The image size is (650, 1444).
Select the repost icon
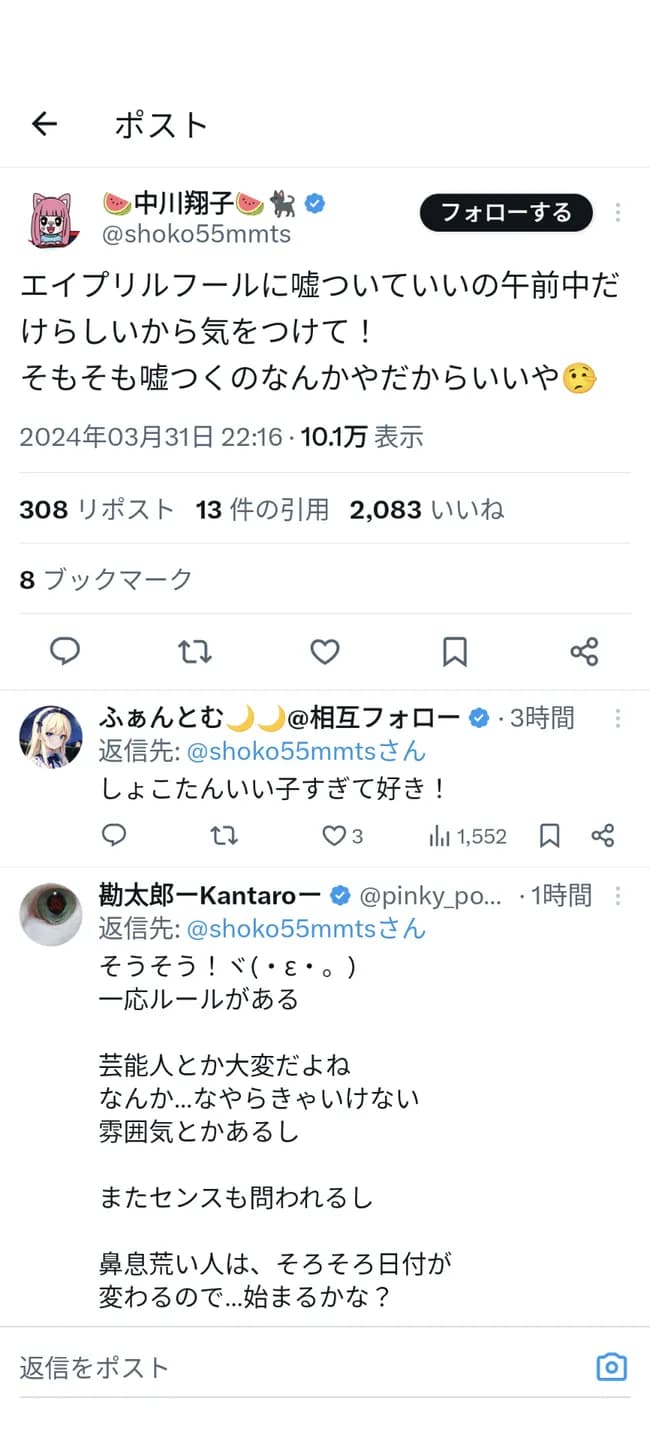click(194, 652)
